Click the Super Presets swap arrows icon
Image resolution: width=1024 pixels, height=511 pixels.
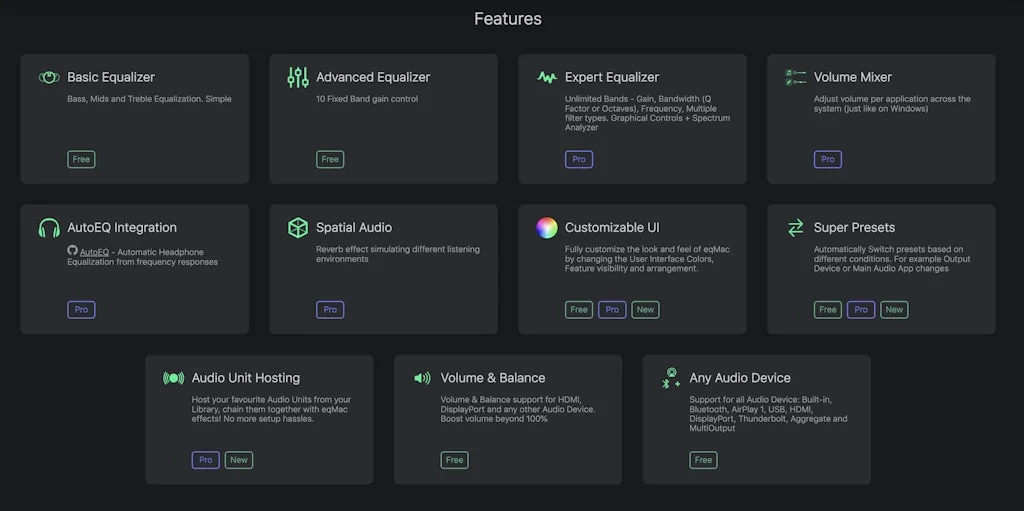point(795,228)
